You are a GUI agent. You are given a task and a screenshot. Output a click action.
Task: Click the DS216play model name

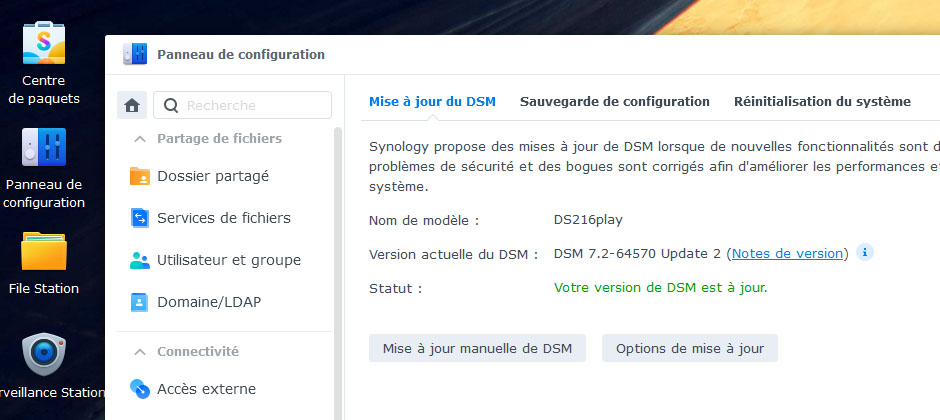tap(588, 220)
